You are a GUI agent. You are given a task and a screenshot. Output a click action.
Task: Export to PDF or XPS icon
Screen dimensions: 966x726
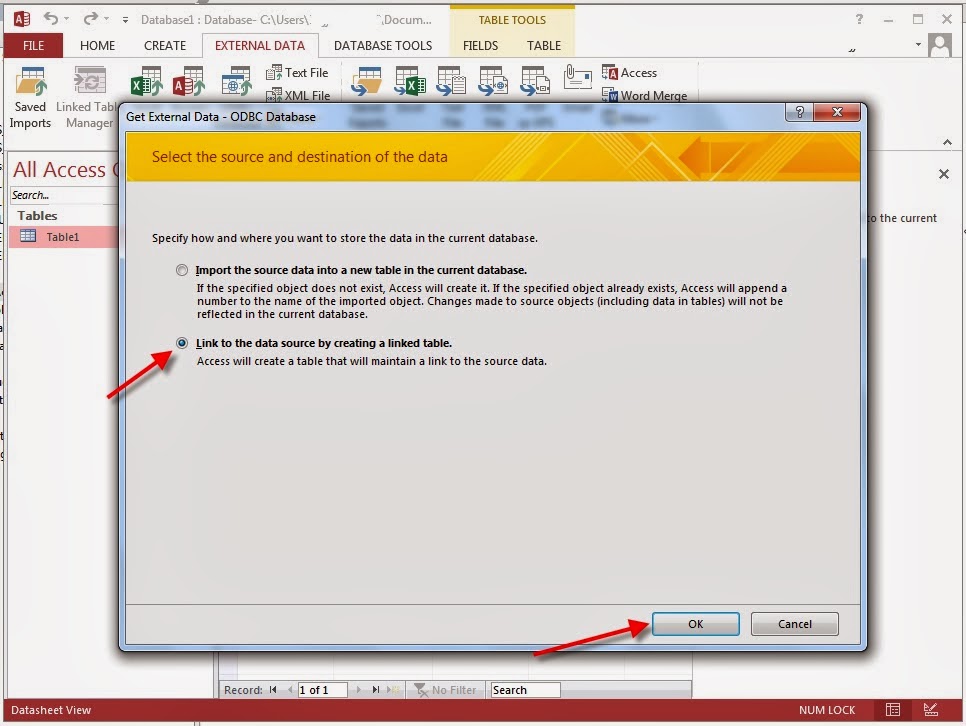click(x=535, y=82)
